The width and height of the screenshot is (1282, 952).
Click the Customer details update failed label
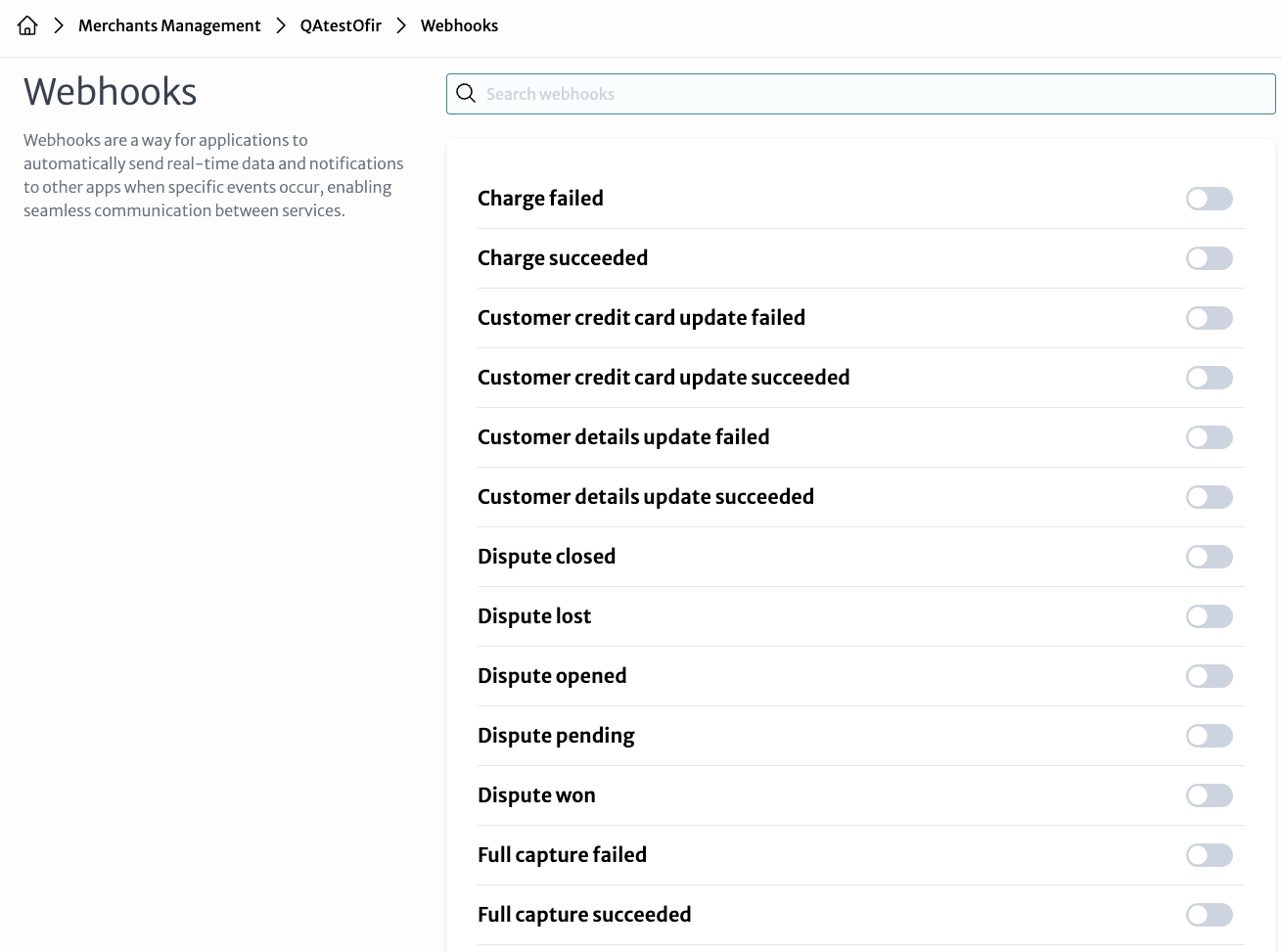click(x=623, y=437)
